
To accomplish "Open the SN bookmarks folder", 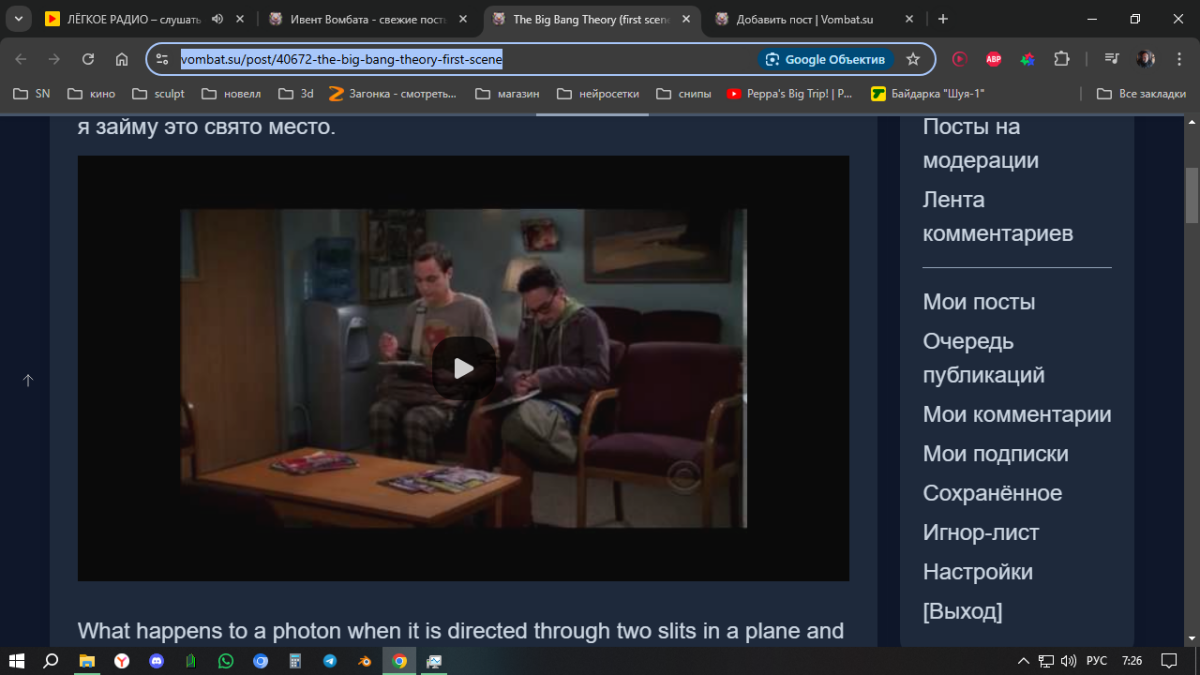I will (31, 94).
